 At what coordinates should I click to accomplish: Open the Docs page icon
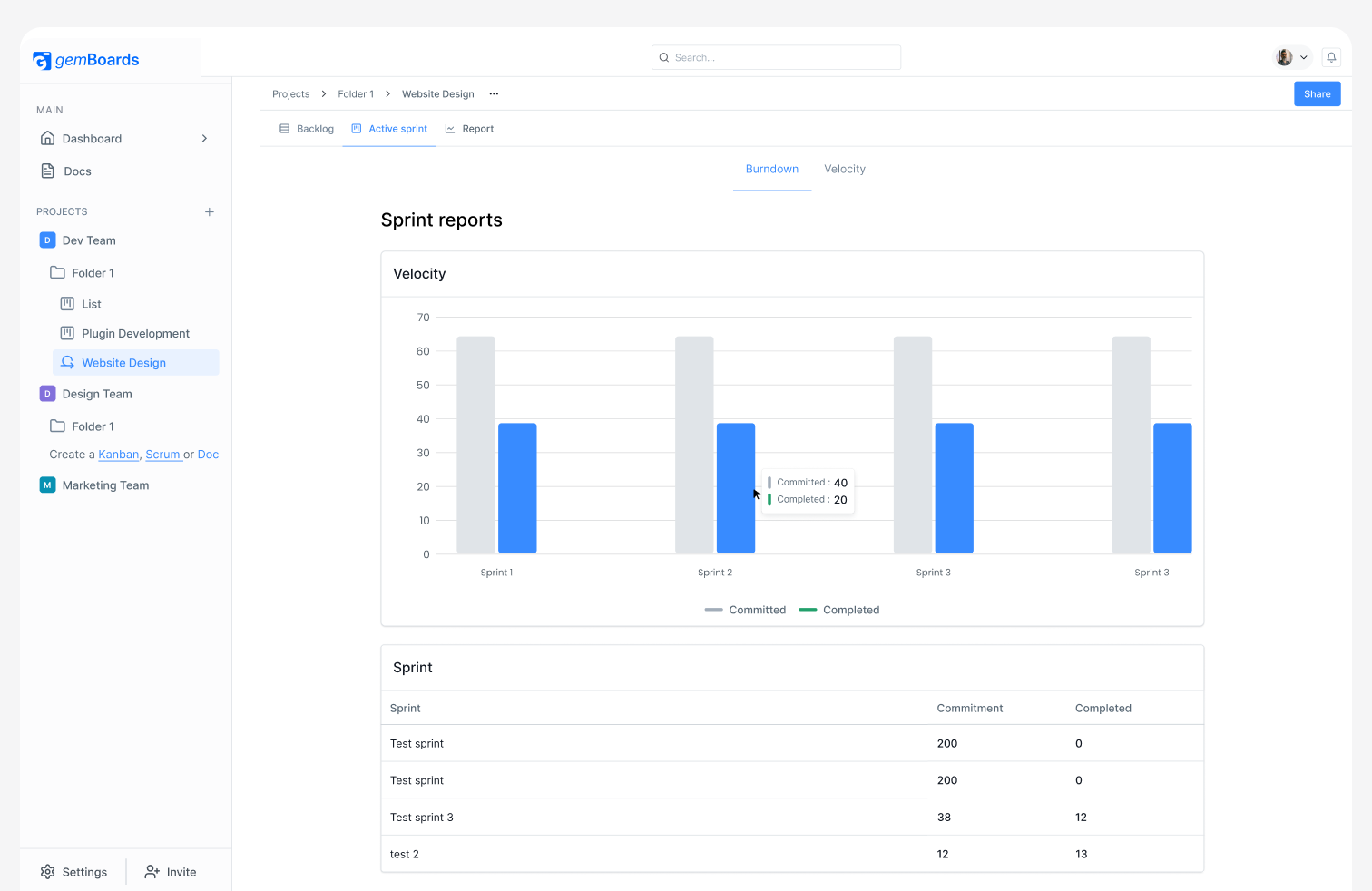click(x=48, y=171)
